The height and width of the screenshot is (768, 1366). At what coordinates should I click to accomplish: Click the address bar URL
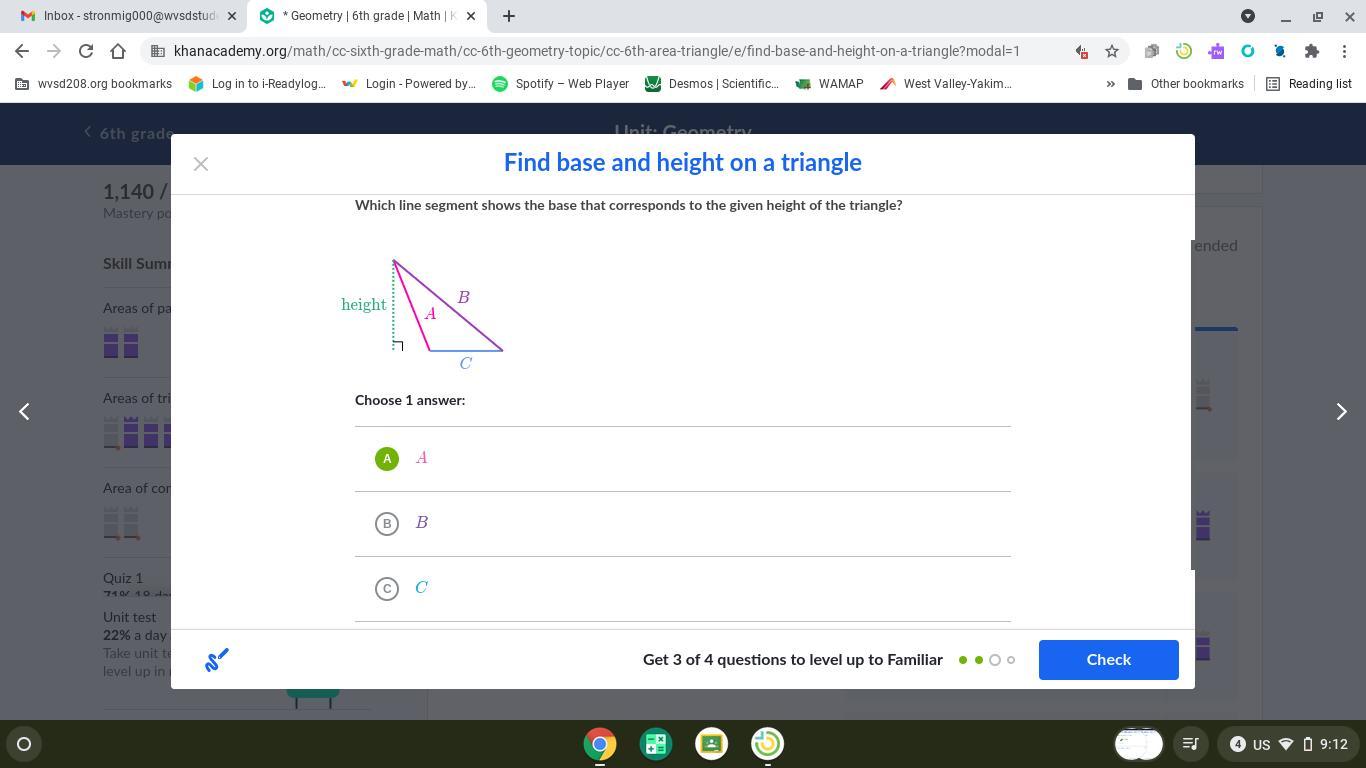click(600, 51)
